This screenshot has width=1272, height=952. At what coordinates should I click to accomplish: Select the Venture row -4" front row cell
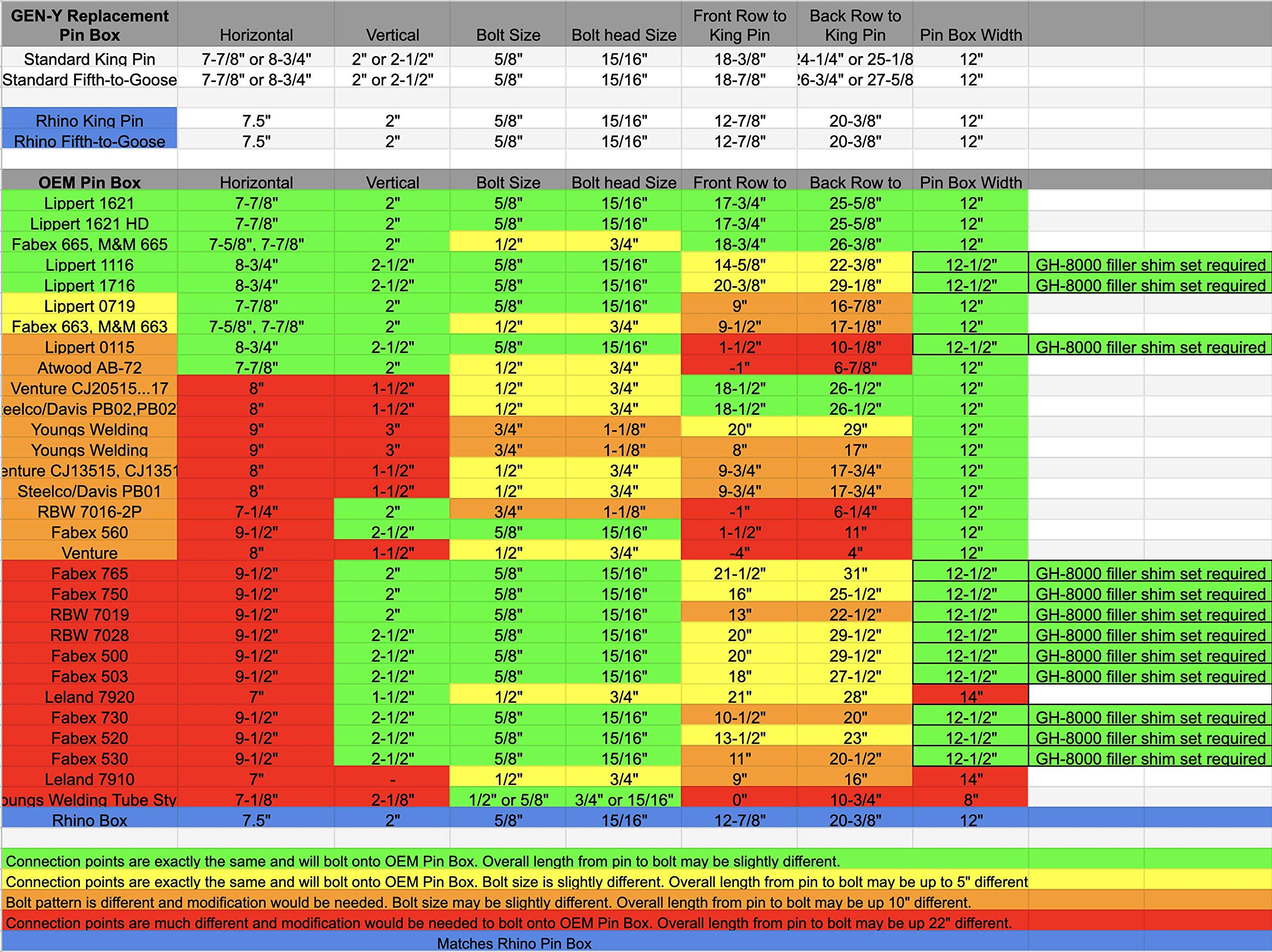[739, 553]
